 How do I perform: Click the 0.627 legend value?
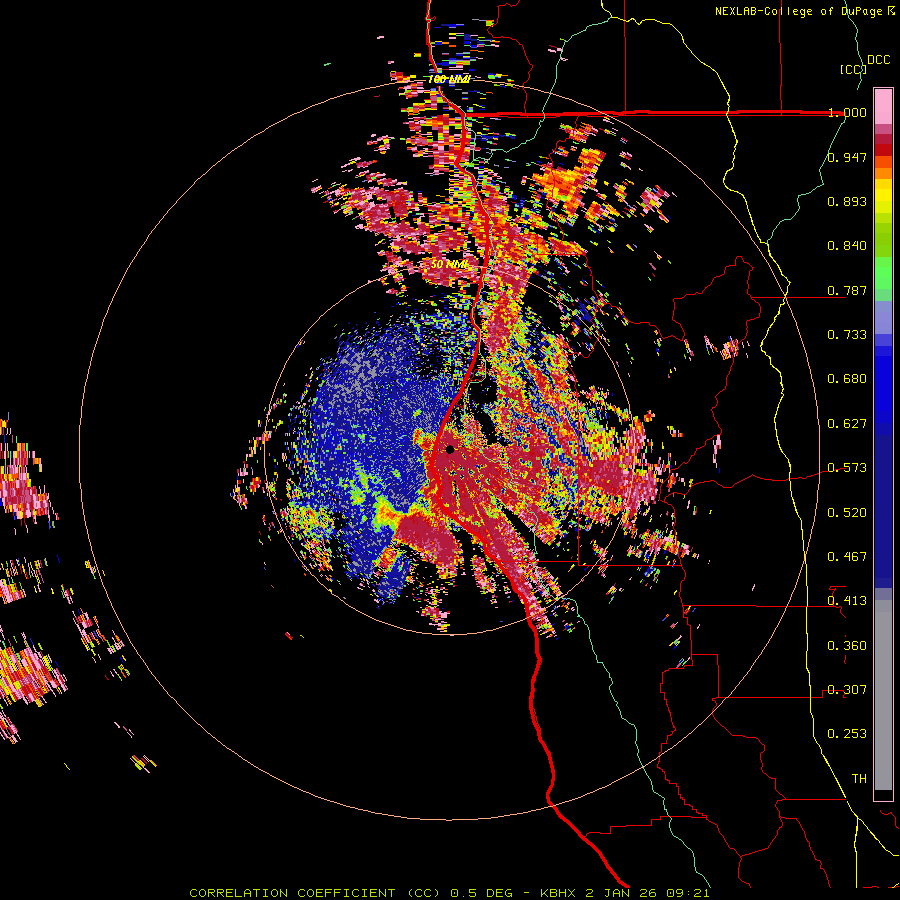coord(847,424)
